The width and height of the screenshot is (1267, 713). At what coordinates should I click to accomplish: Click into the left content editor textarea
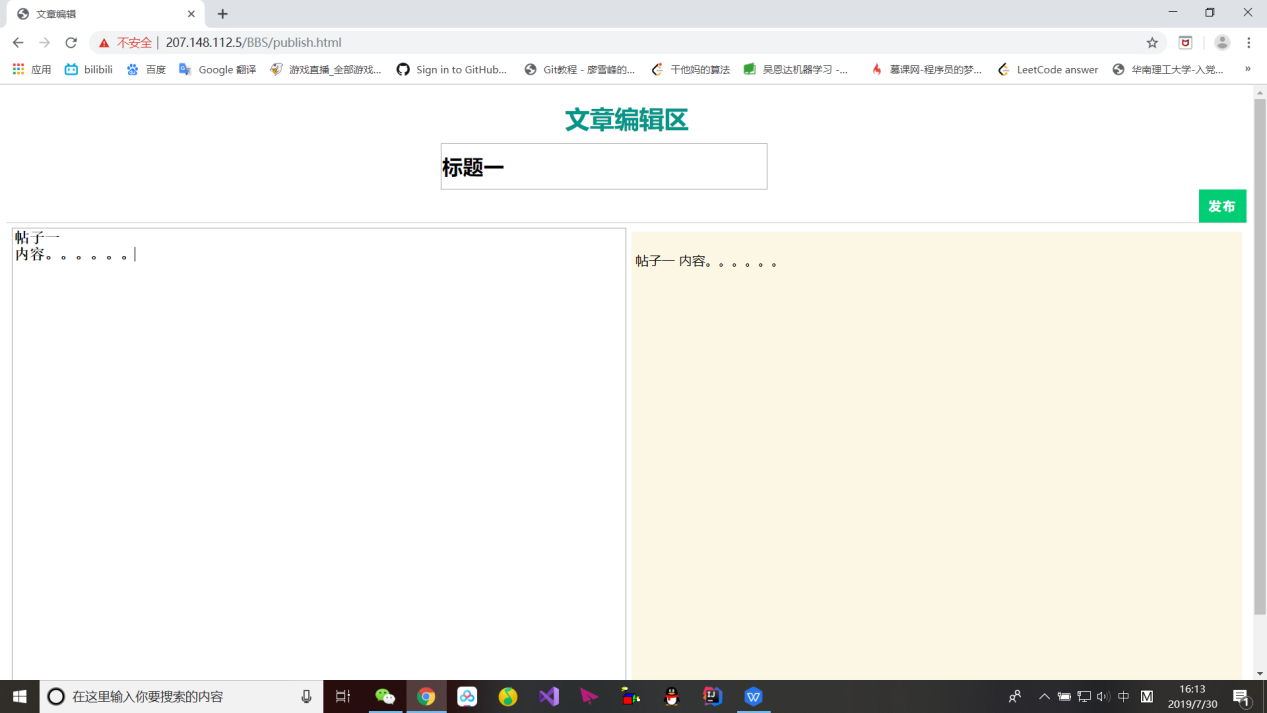tap(319, 454)
